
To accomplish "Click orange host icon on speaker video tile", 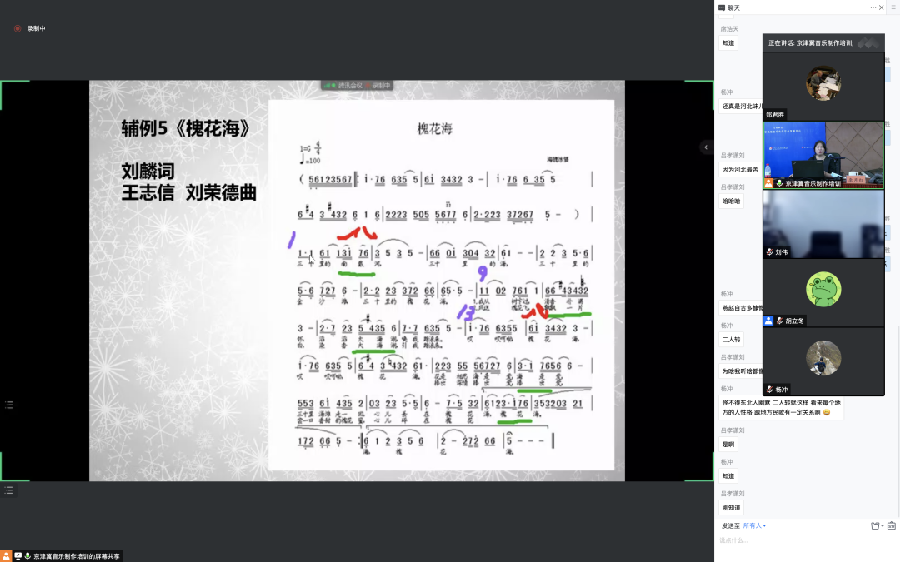I will [769, 184].
